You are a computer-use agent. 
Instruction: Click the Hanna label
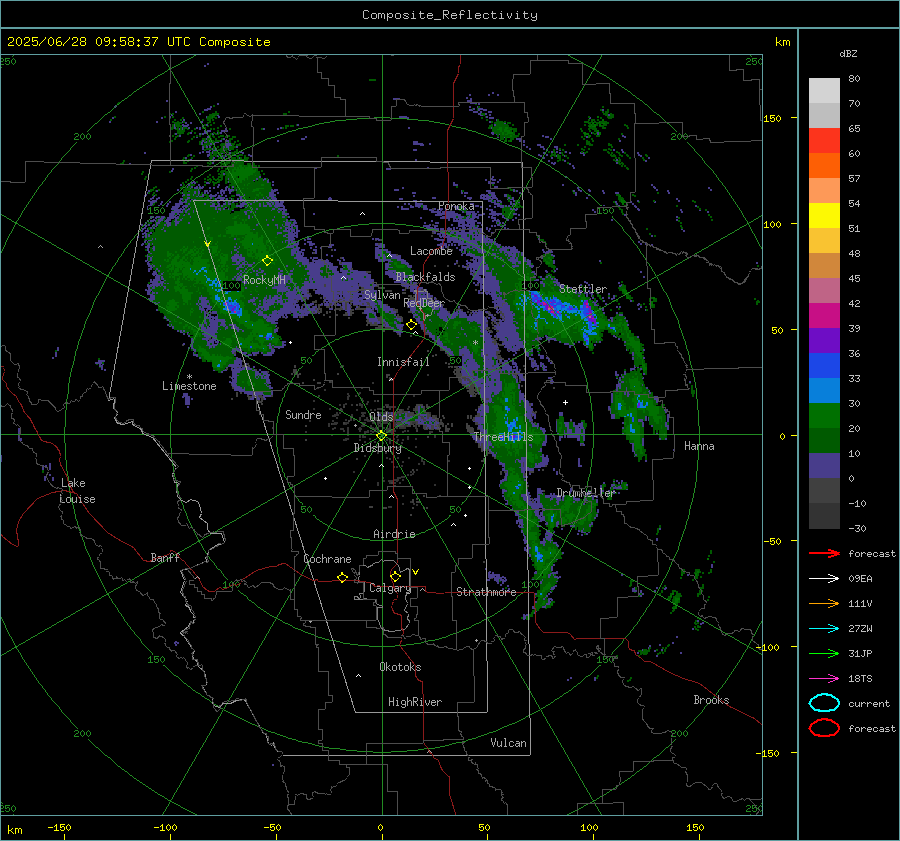coord(699,446)
